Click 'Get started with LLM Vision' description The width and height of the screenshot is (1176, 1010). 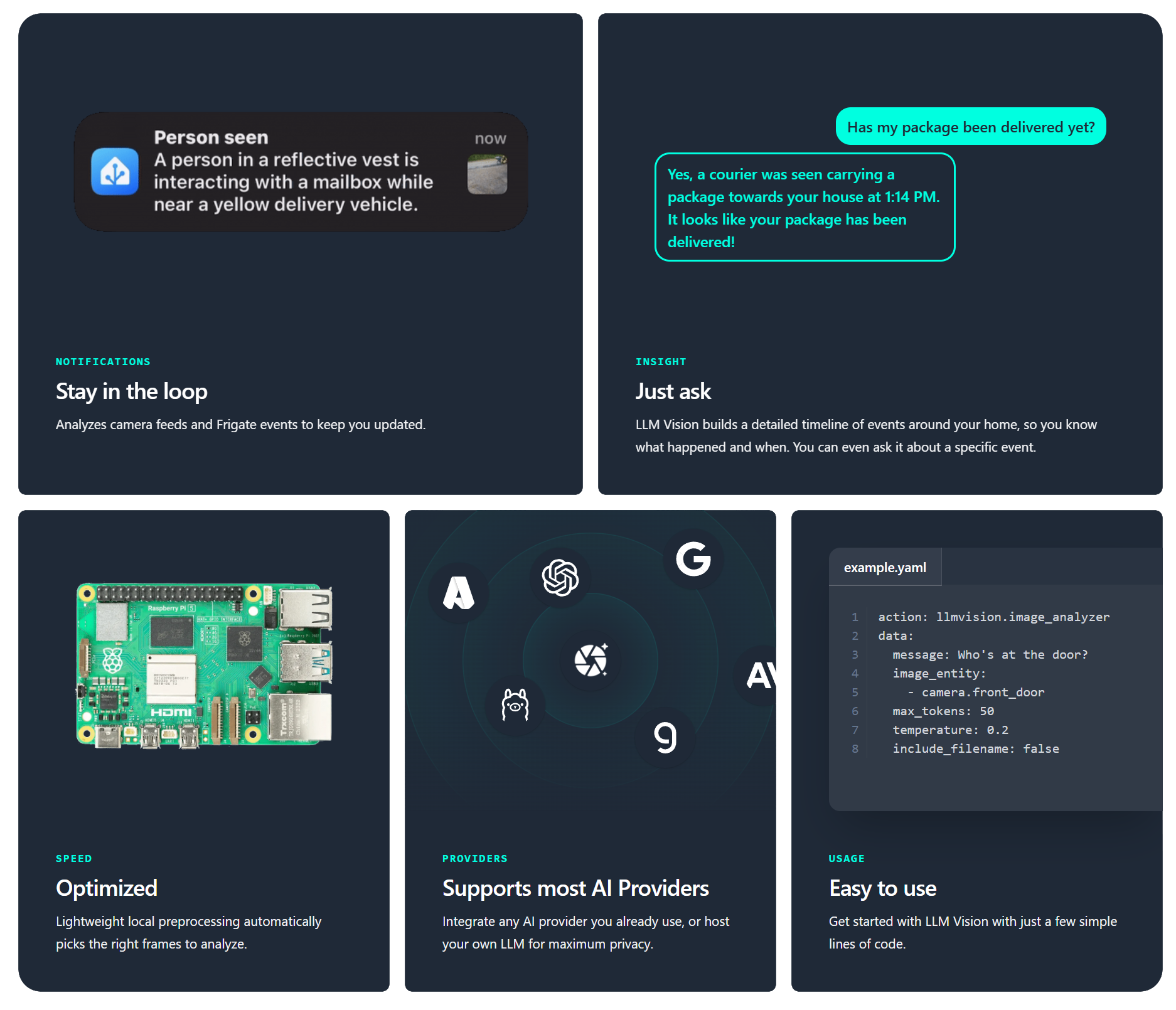point(973,932)
